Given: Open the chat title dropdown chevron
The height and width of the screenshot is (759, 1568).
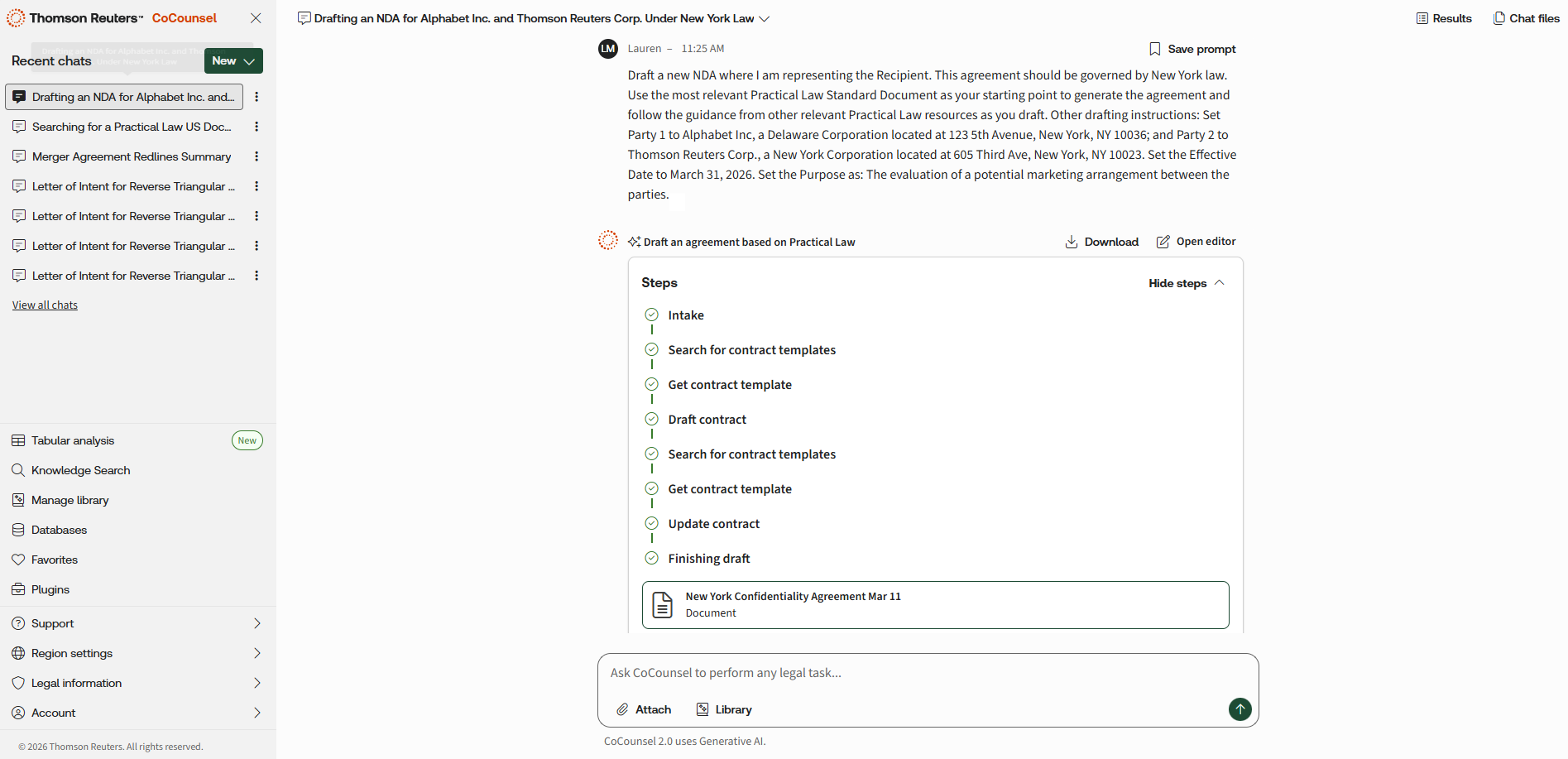Looking at the screenshot, I should [x=765, y=18].
